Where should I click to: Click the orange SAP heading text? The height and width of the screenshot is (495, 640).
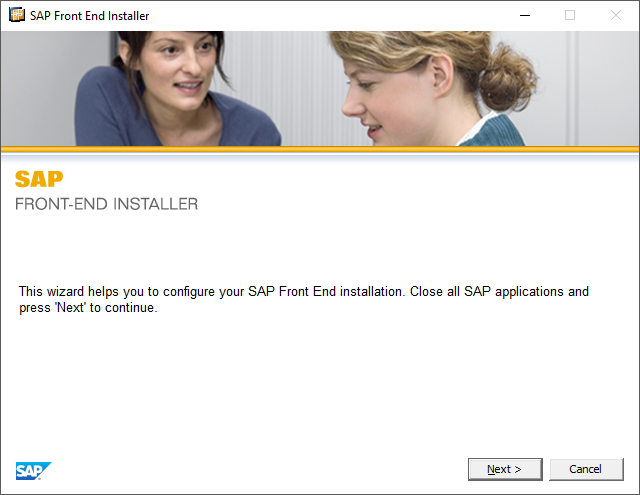pyautogui.click(x=39, y=179)
